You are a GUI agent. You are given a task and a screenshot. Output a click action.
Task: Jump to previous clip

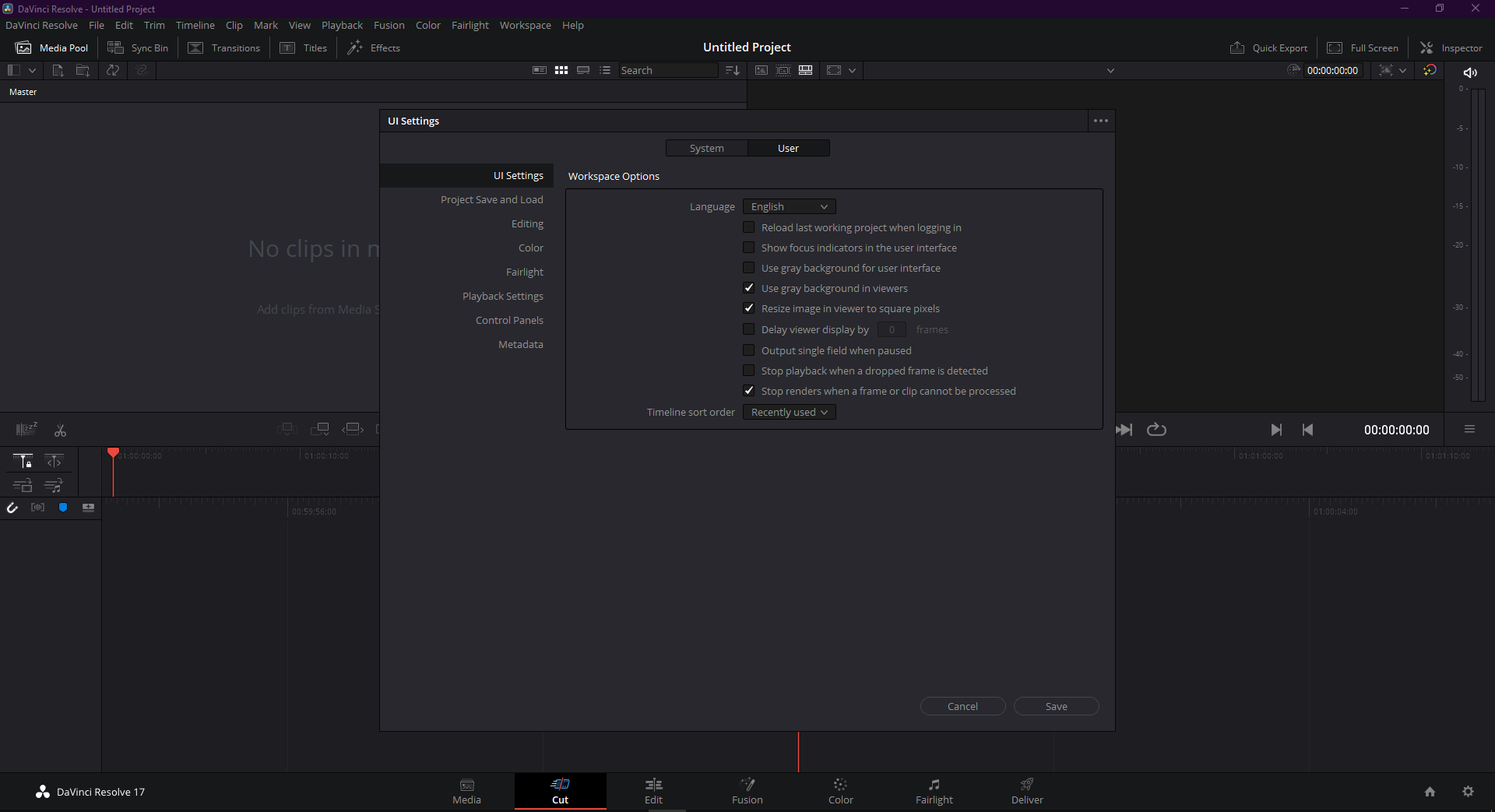click(x=1307, y=430)
